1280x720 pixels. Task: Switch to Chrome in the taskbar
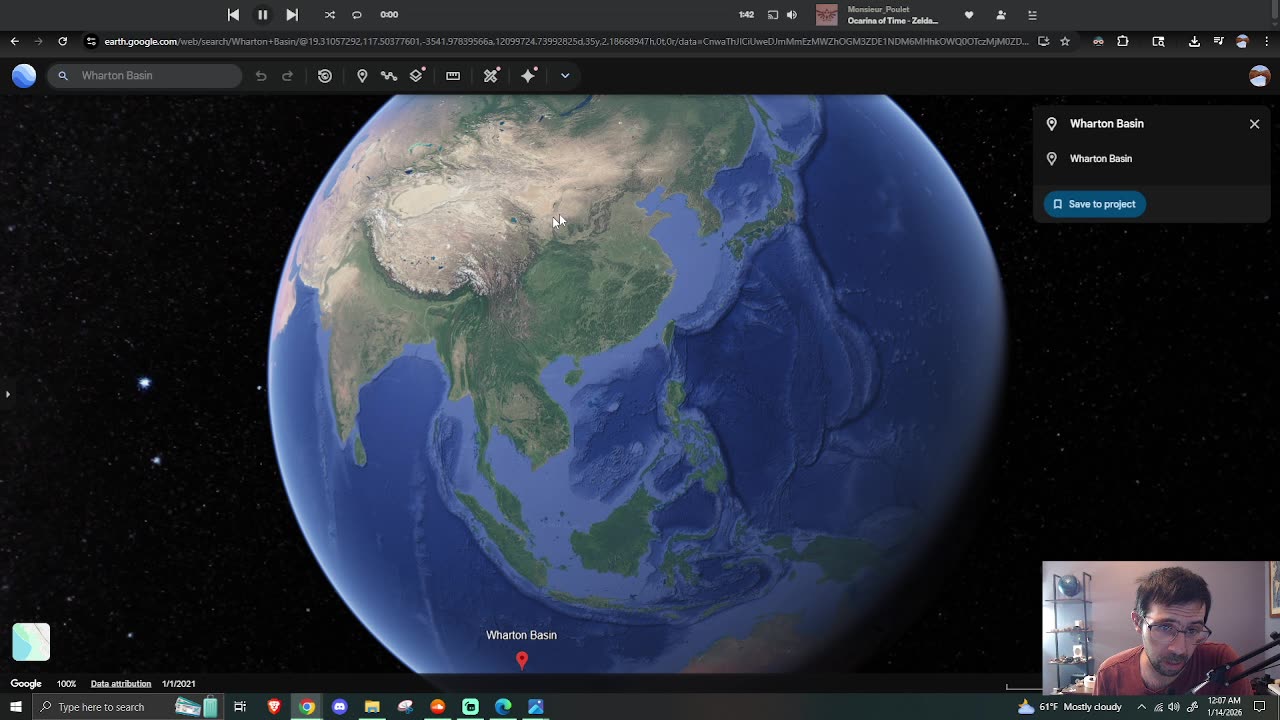tap(307, 707)
